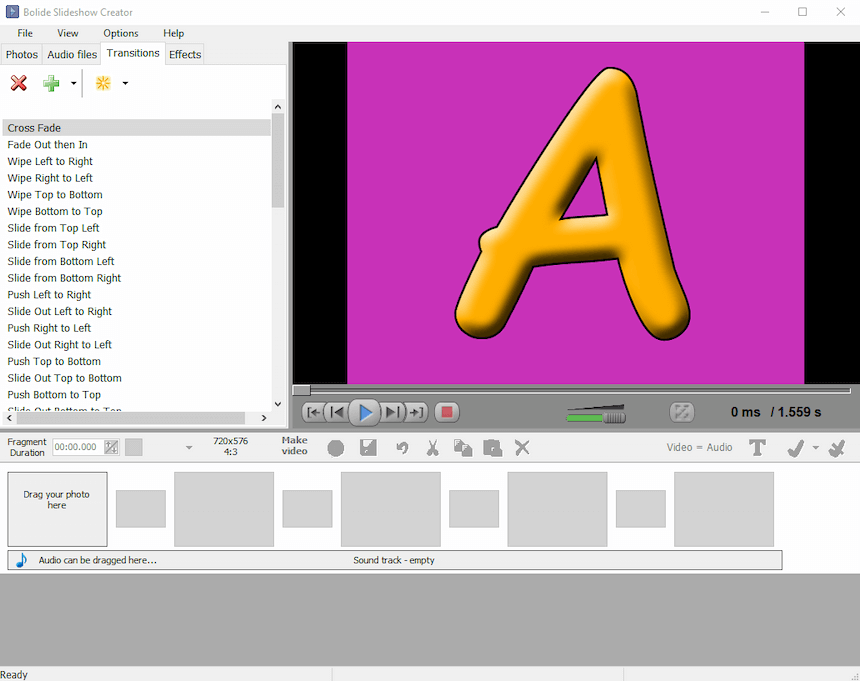This screenshot has width=860, height=681.
Task: Open the Fragment Duration dropdown
Action: point(189,447)
